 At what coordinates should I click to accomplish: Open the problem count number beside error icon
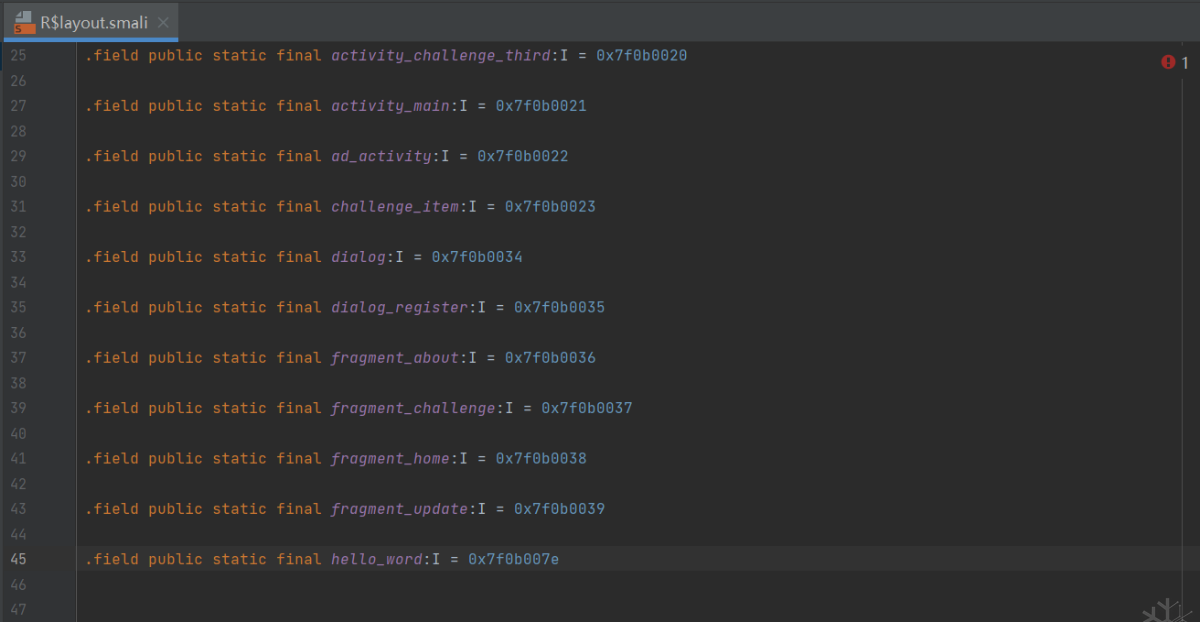(1185, 62)
